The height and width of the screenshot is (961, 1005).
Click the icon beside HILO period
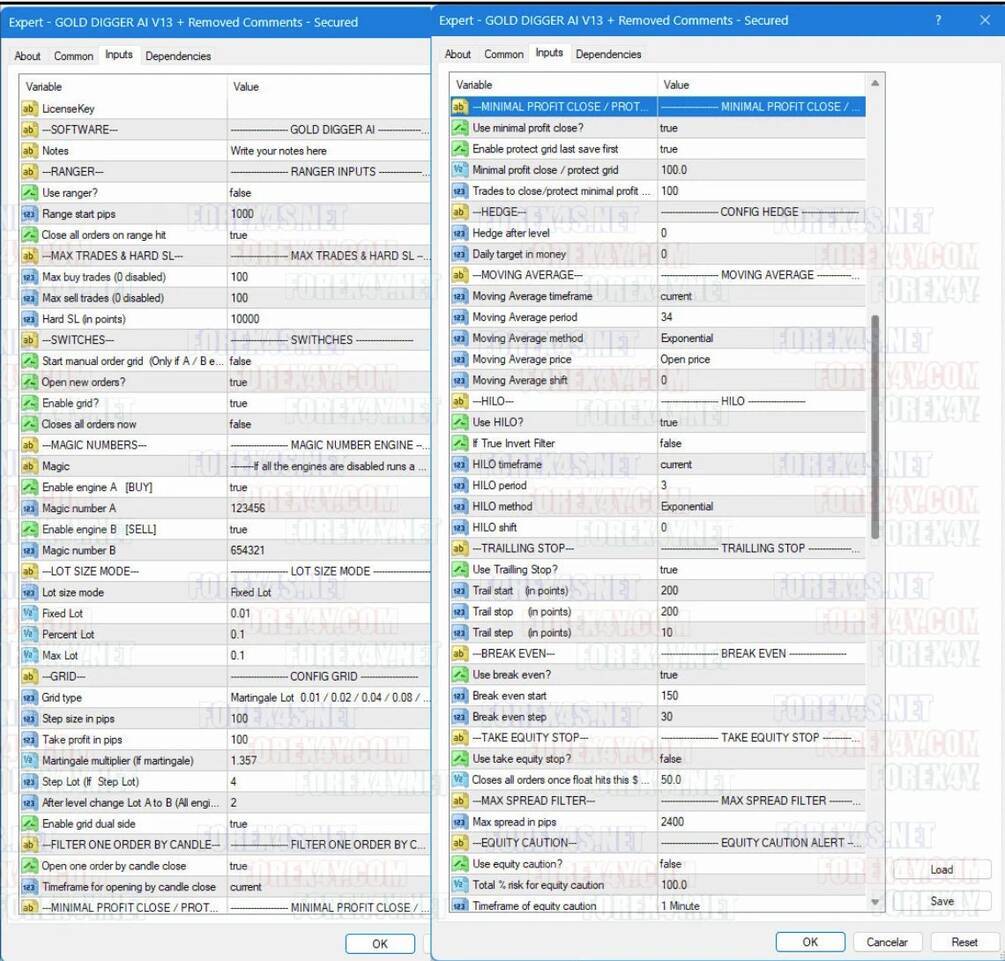[x=460, y=485]
